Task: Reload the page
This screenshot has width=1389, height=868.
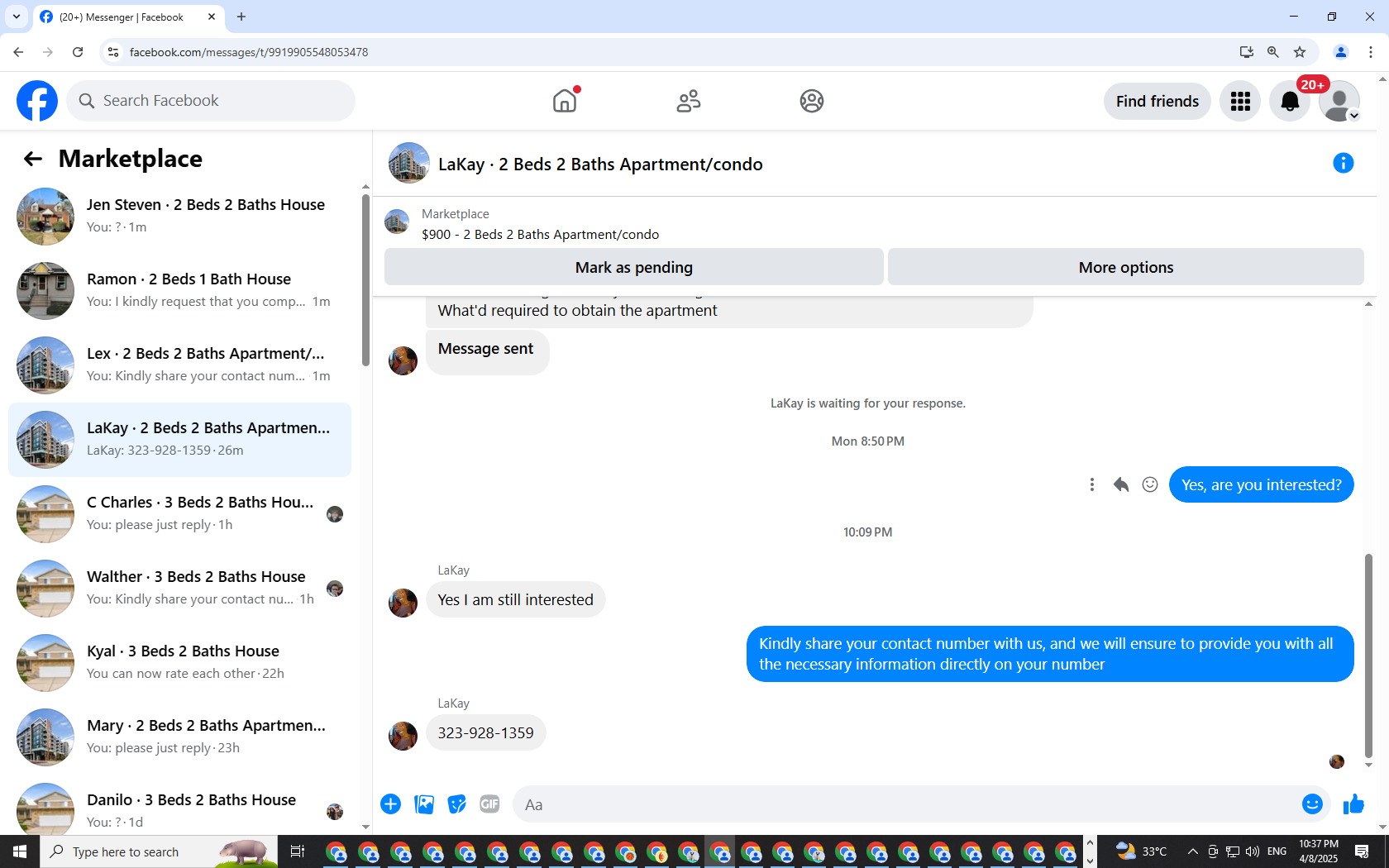Action: coord(78,52)
